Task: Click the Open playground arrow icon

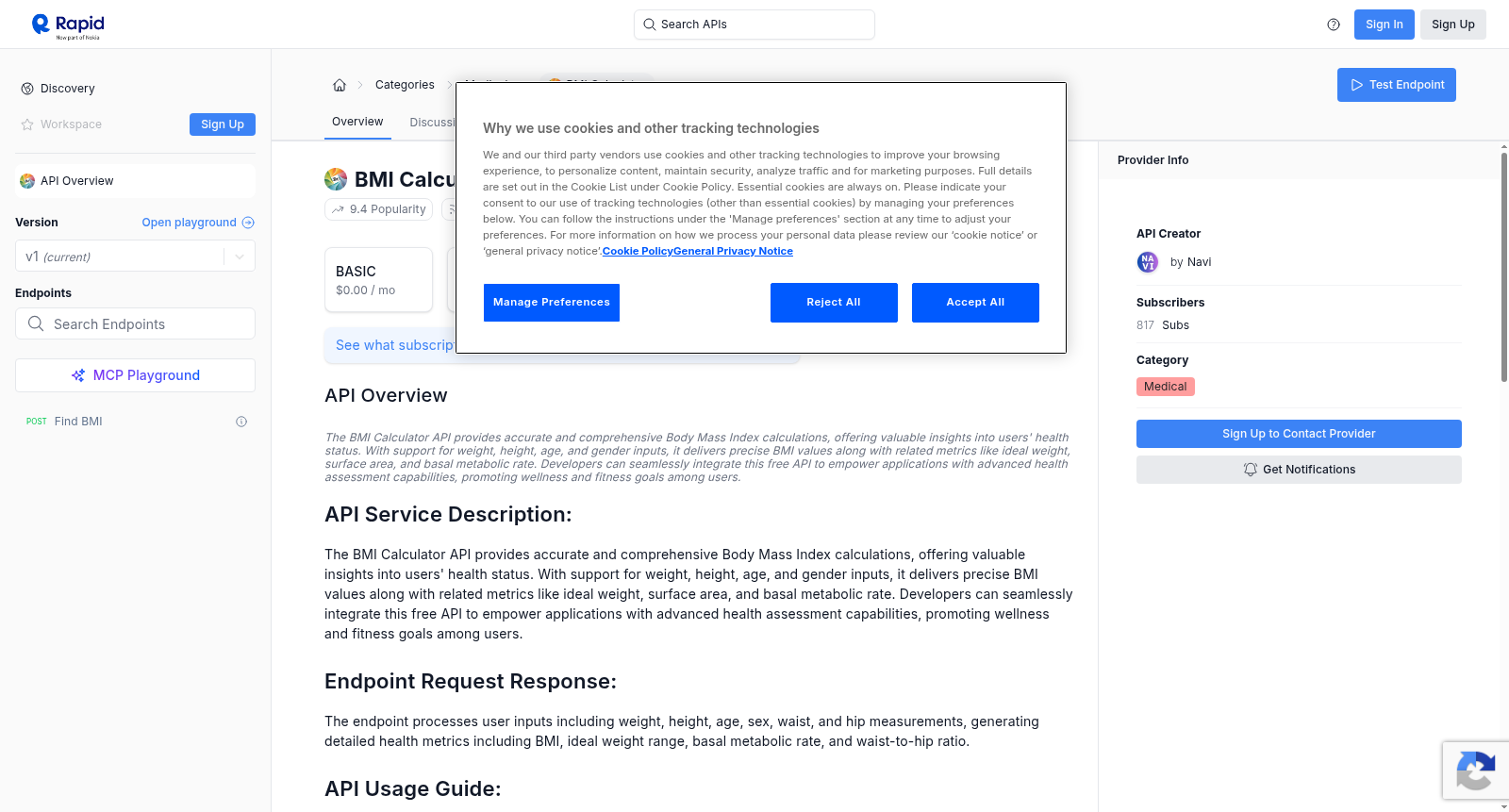Action: tap(248, 223)
